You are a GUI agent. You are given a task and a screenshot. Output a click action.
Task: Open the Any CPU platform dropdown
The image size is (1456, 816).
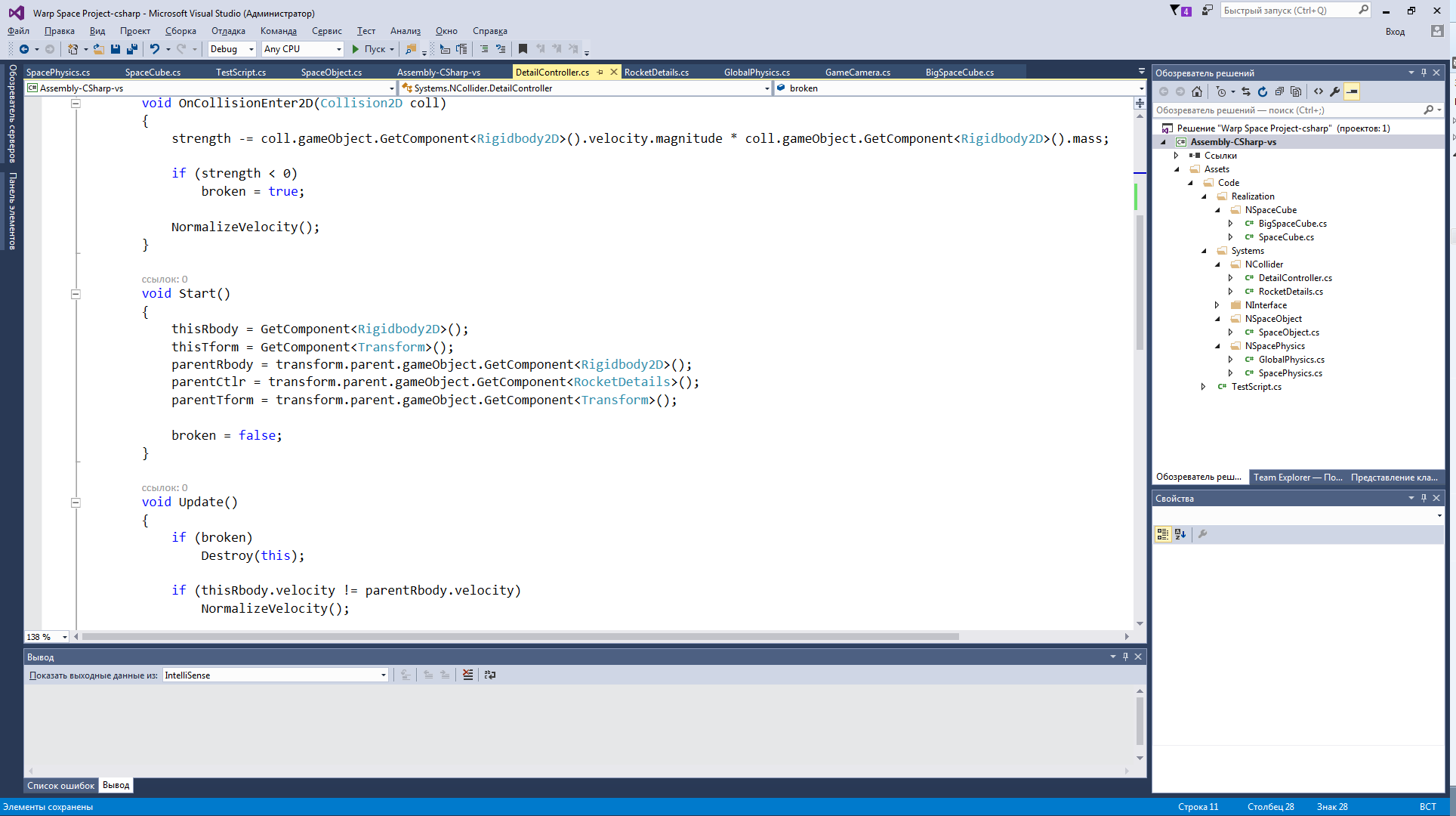click(302, 49)
